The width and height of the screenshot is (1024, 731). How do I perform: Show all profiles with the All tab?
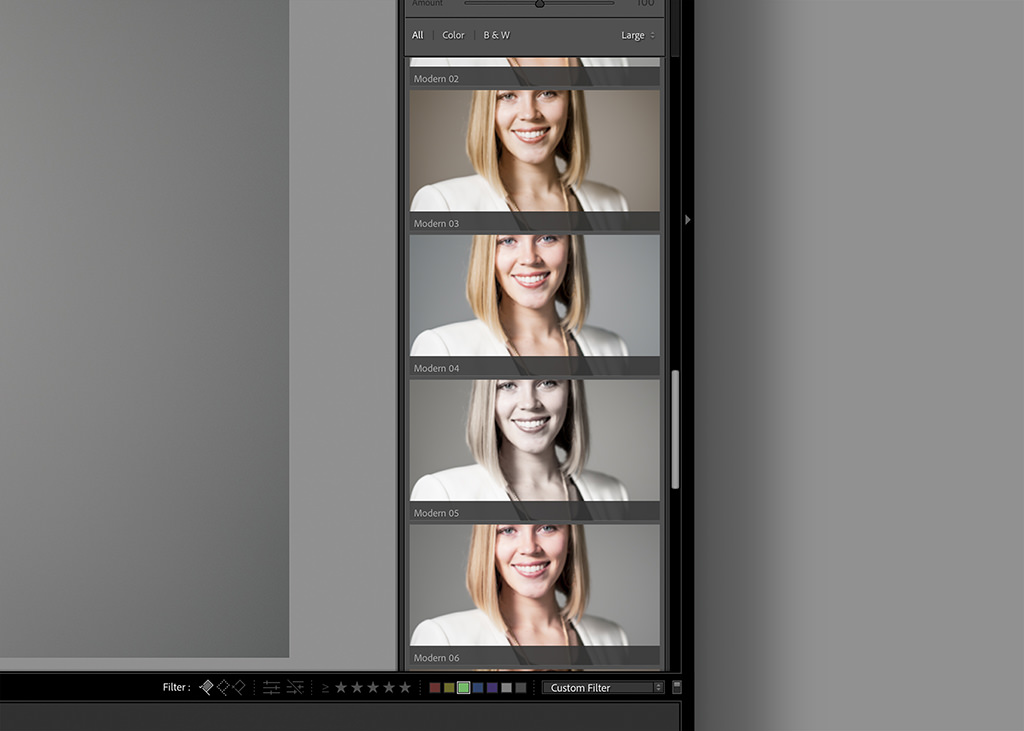coord(417,35)
